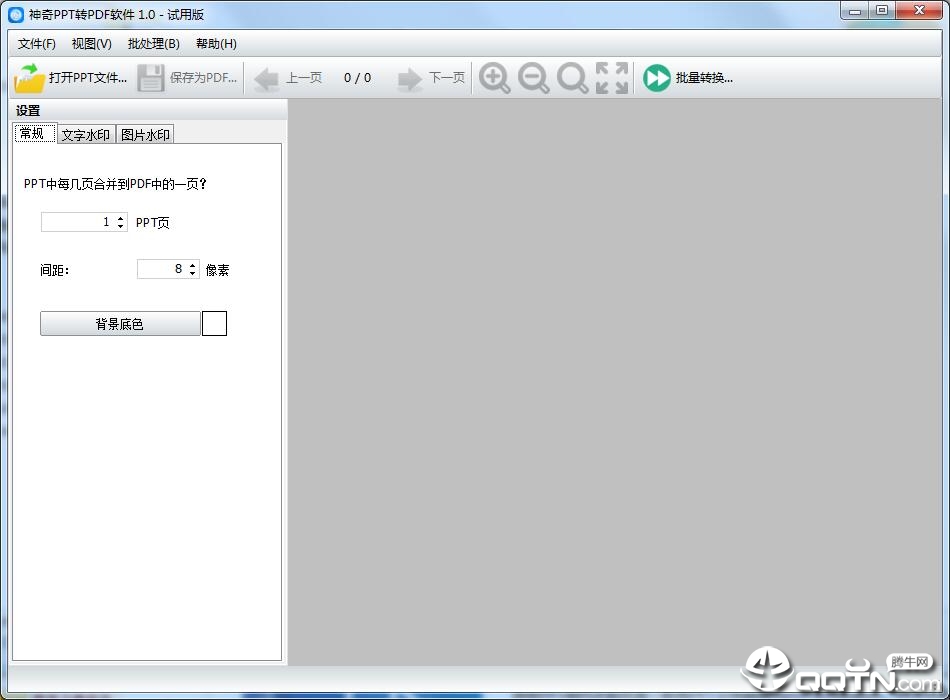Image resolution: width=950 pixels, height=700 pixels.
Task: Maximize the application window
Action: 882,11
